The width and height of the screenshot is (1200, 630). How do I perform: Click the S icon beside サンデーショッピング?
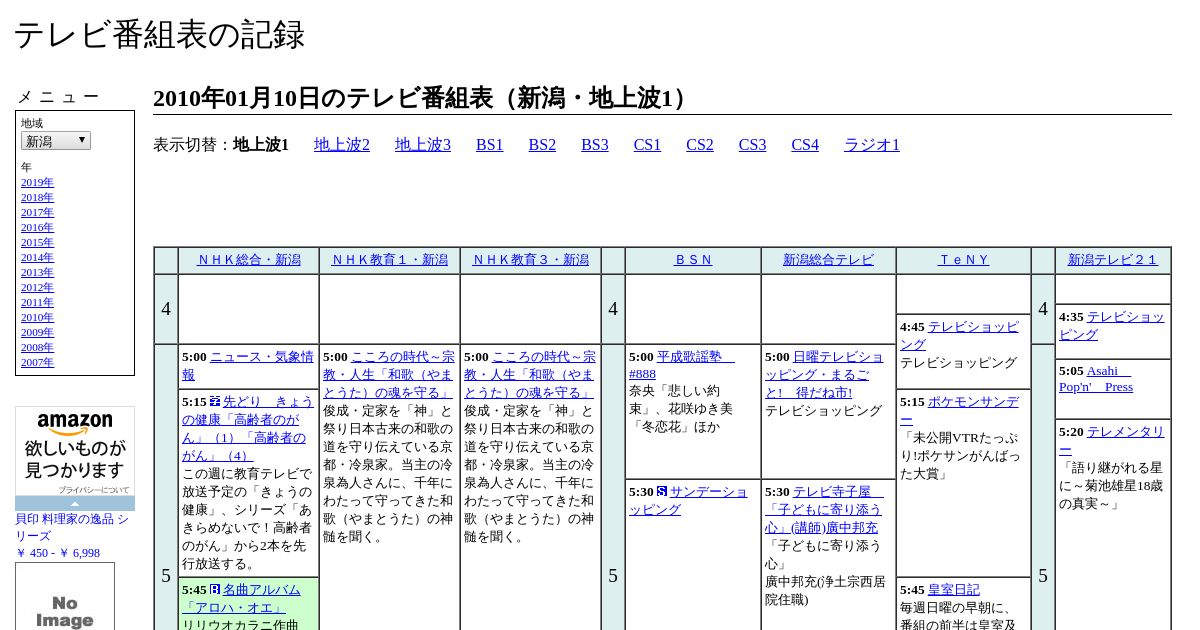point(662,491)
